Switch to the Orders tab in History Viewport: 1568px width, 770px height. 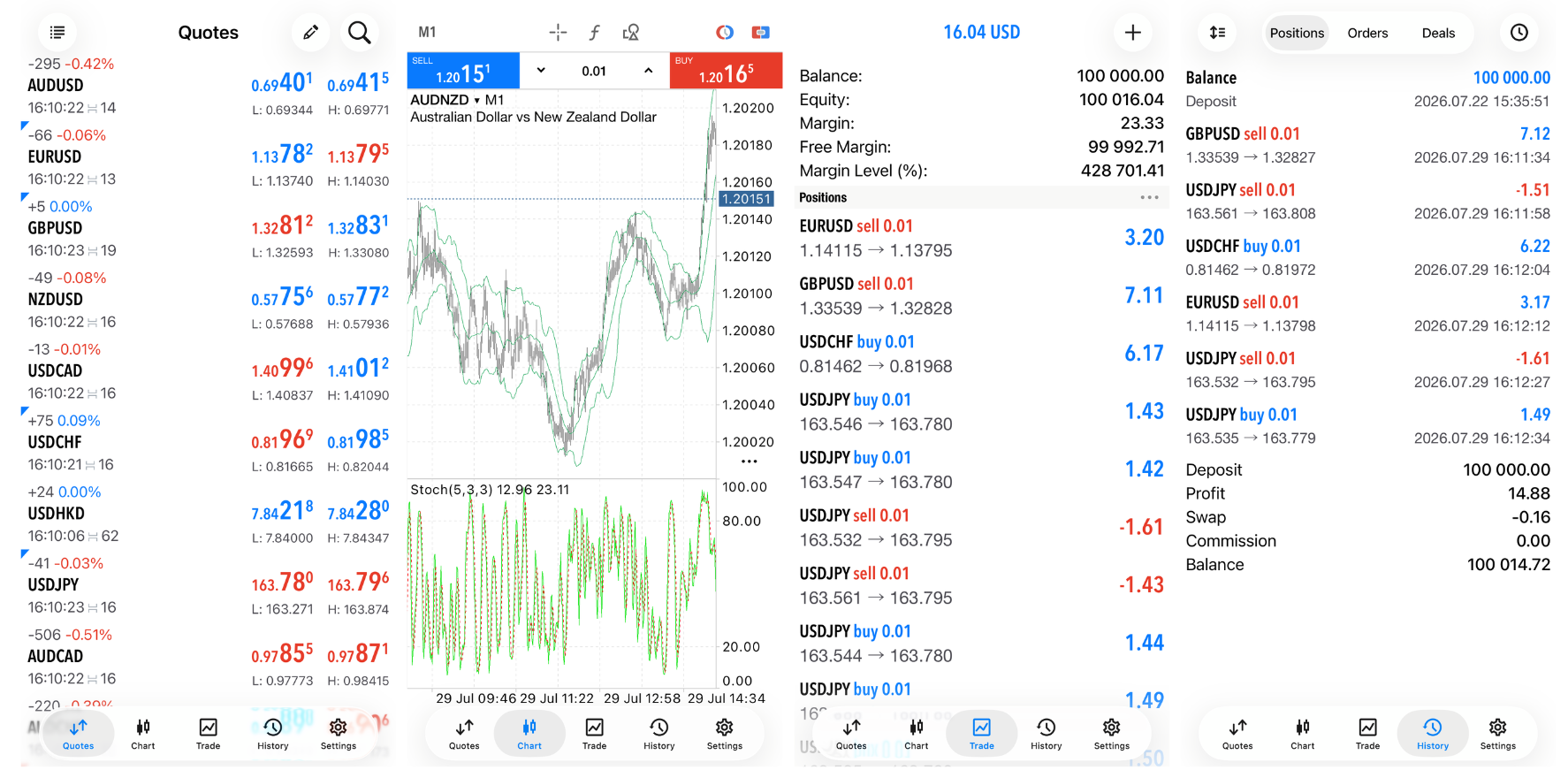pyautogui.click(x=1367, y=33)
